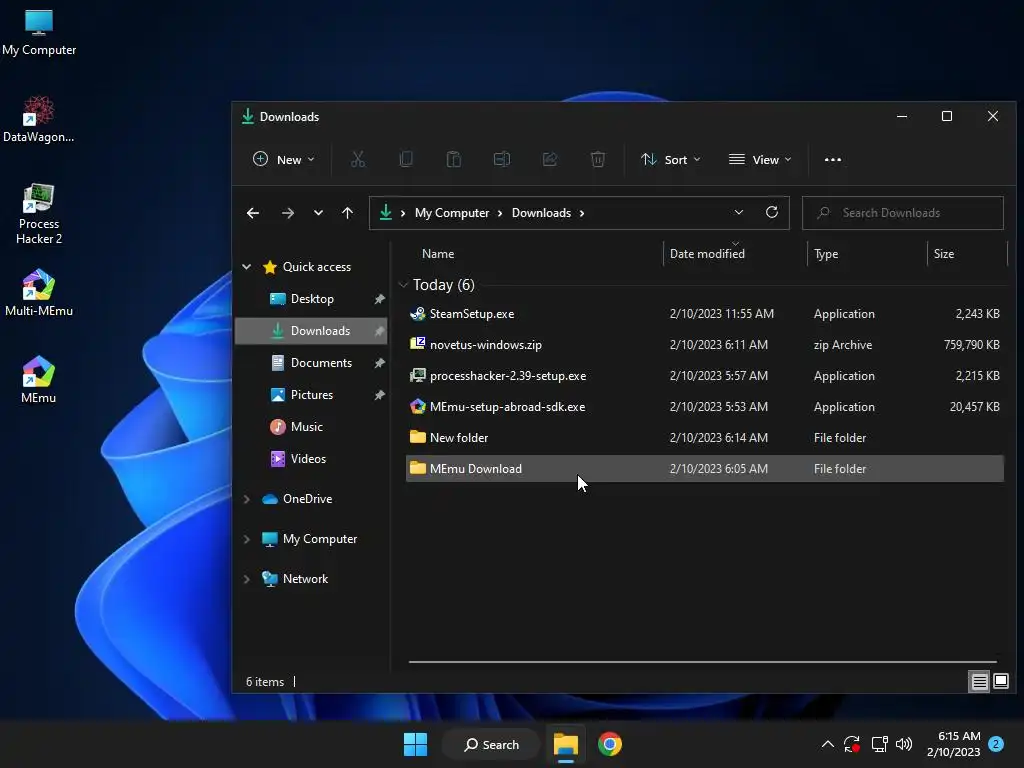Click the Delete trash icon
1024x768 pixels.
[598, 159]
